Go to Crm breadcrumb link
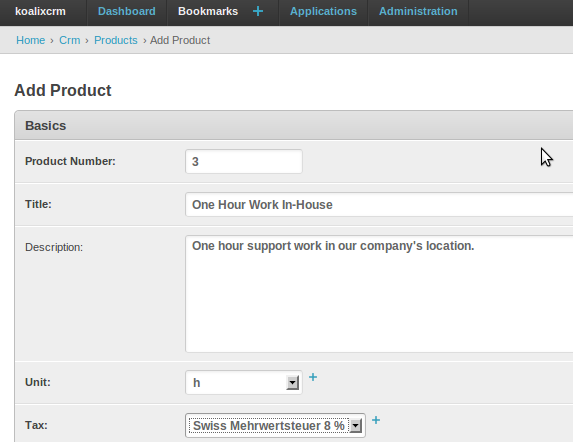 click(x=69, y=40)
